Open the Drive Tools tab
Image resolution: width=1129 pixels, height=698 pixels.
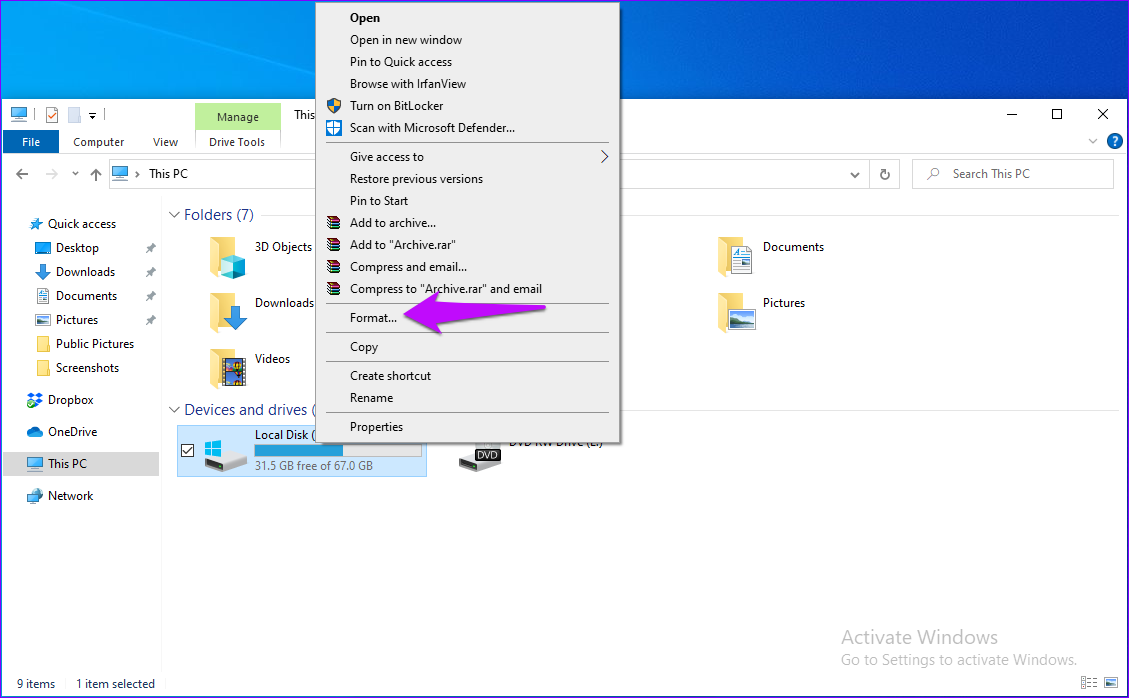click(237, 142)
